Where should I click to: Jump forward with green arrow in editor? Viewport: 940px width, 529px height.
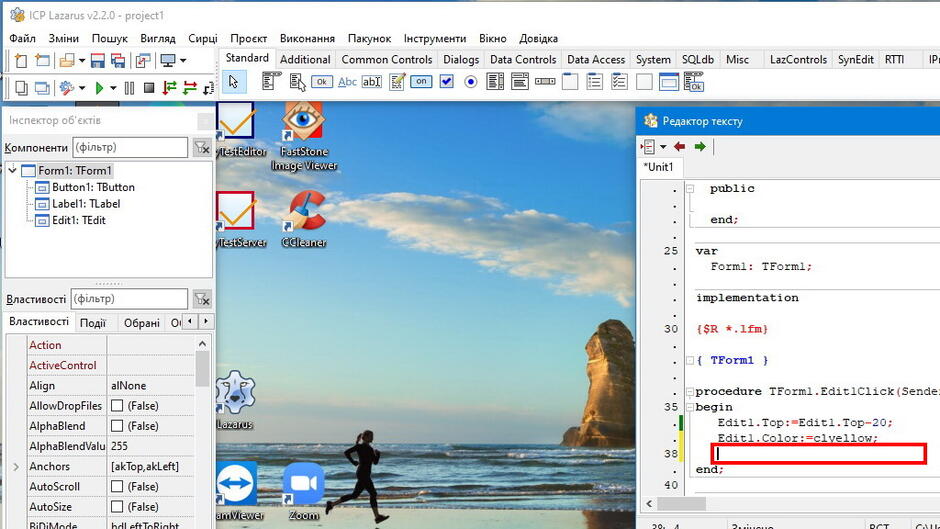700,146
